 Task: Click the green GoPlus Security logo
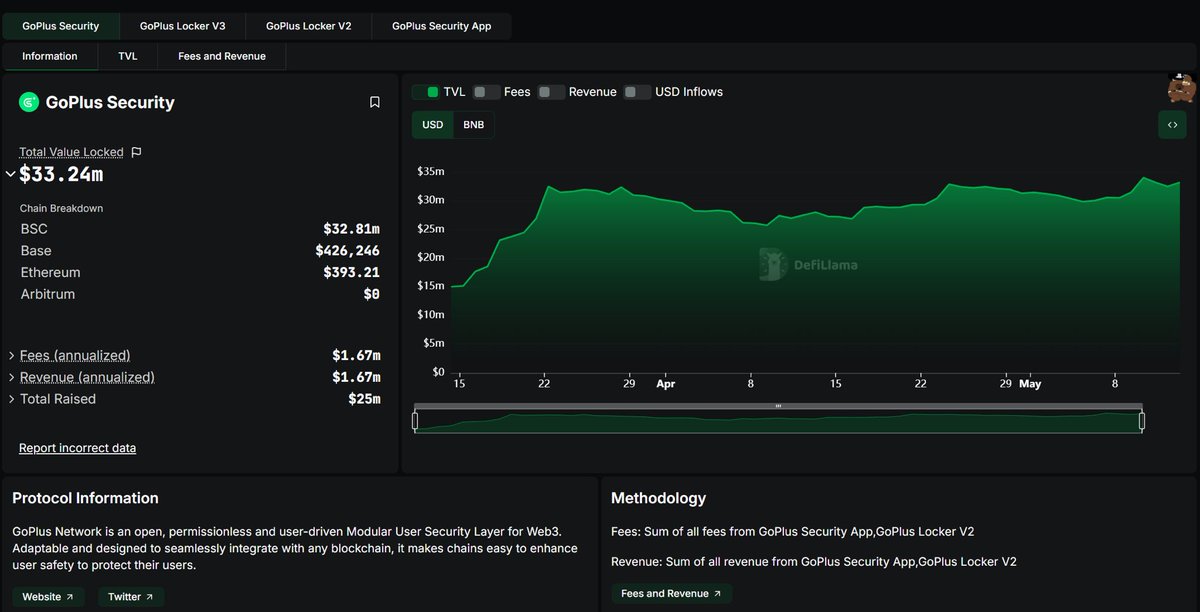pyautogui.click(x=29, y=102)
